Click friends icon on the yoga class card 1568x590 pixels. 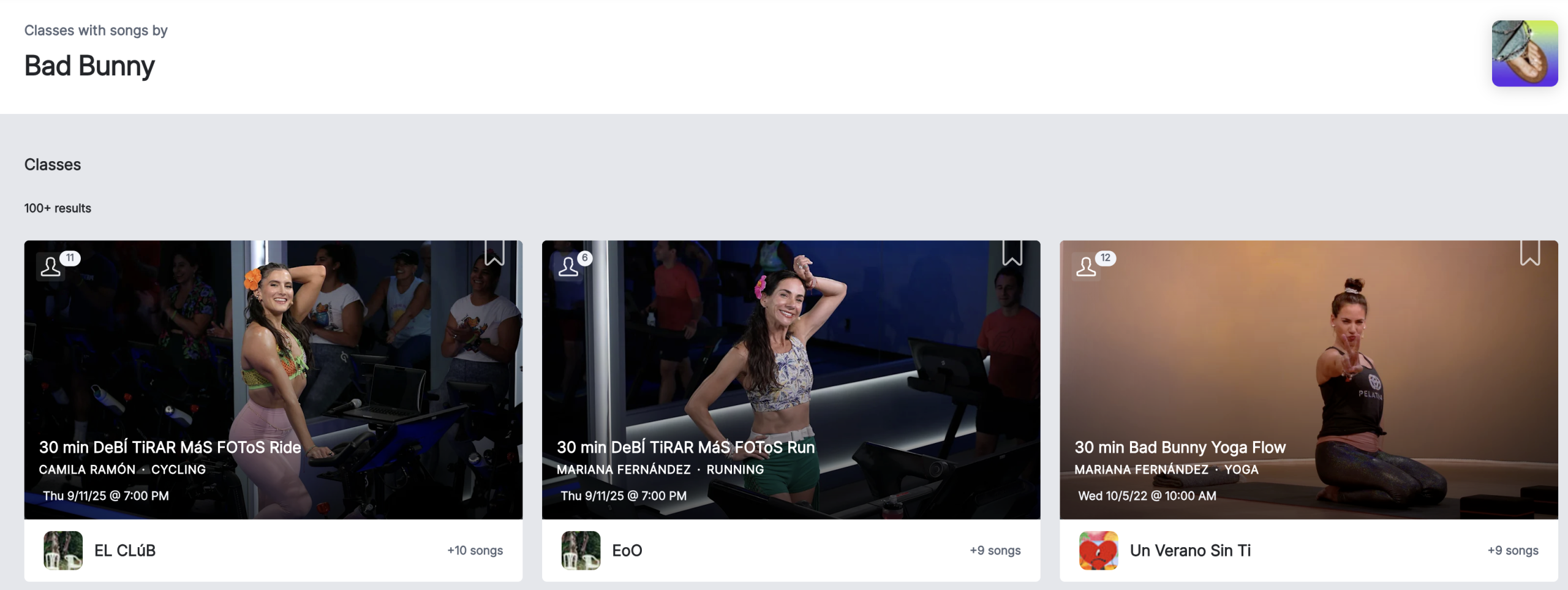(1086, 267)
